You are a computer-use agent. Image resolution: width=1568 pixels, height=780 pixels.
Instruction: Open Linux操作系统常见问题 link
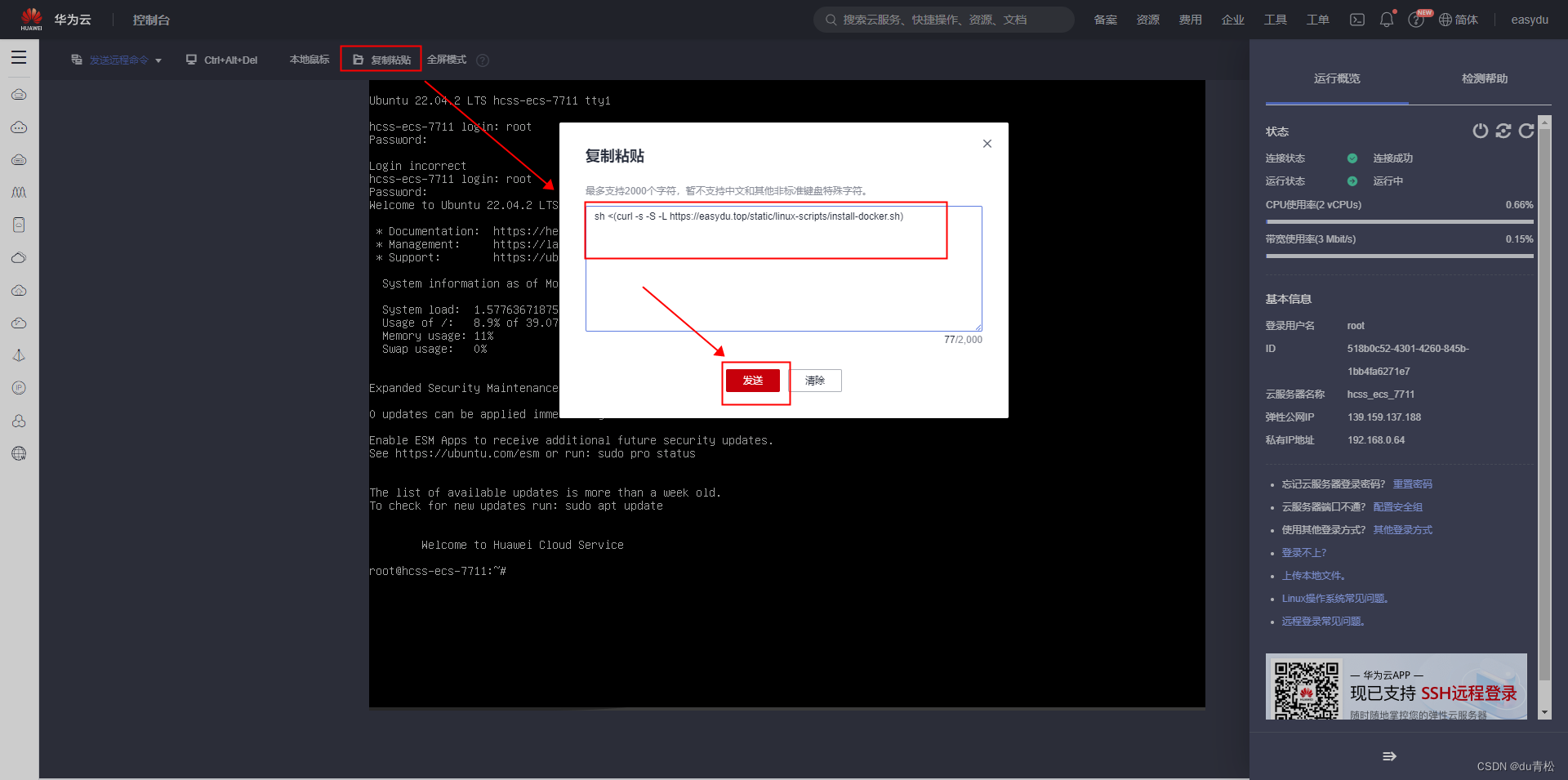pyautogui.click(x=1335, y=599)
